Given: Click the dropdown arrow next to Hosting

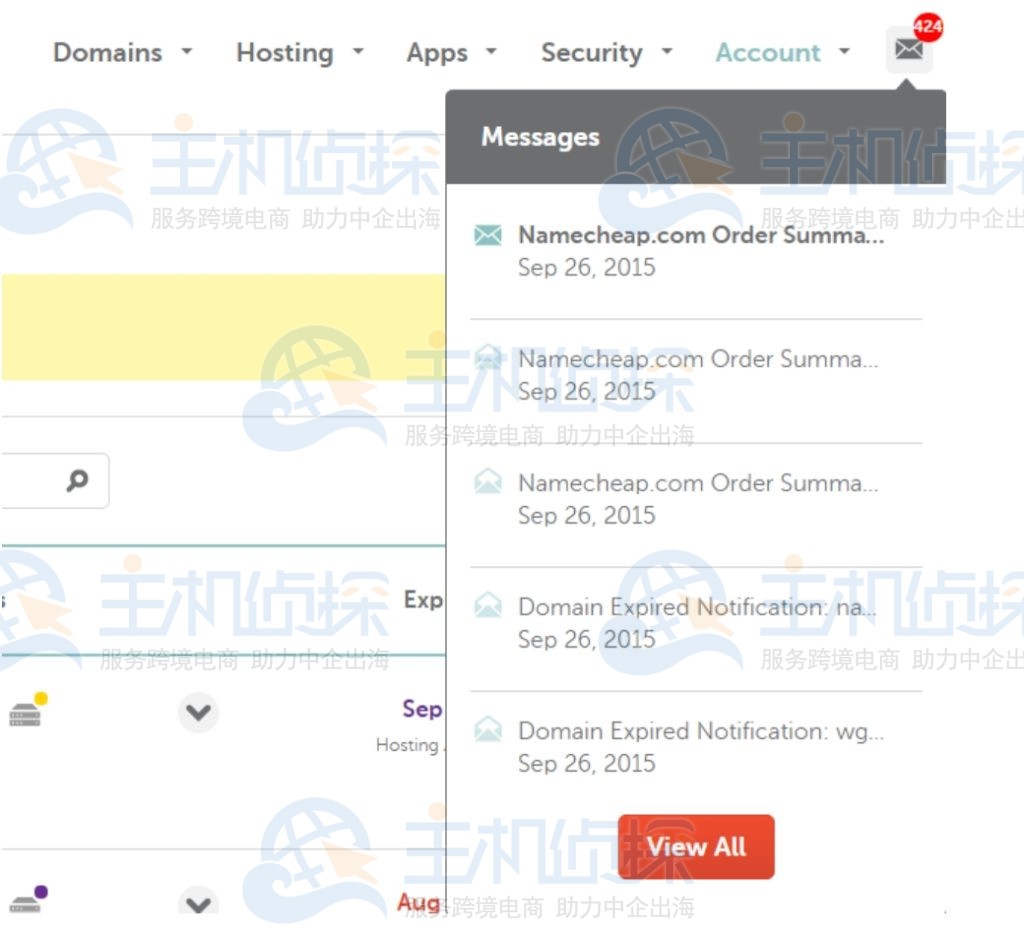Looking at the screenshot, I should (x=358, y=51).
